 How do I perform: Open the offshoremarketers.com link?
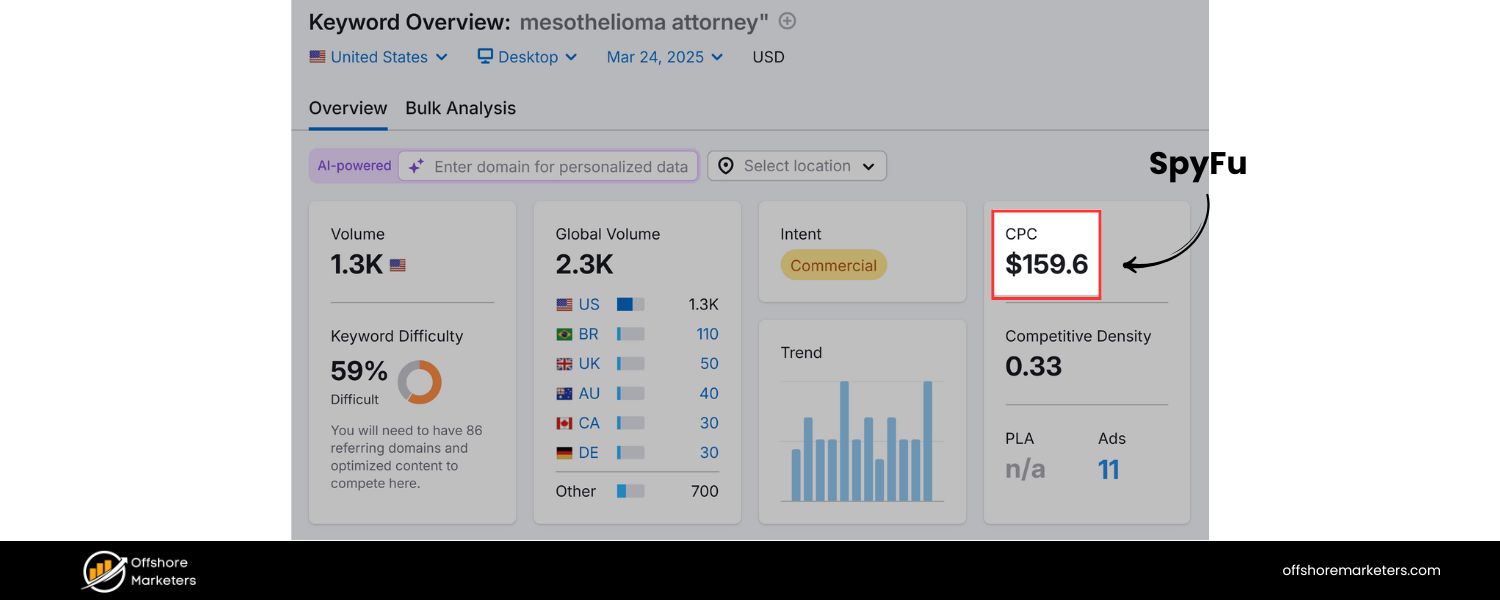pos(1361,570)
